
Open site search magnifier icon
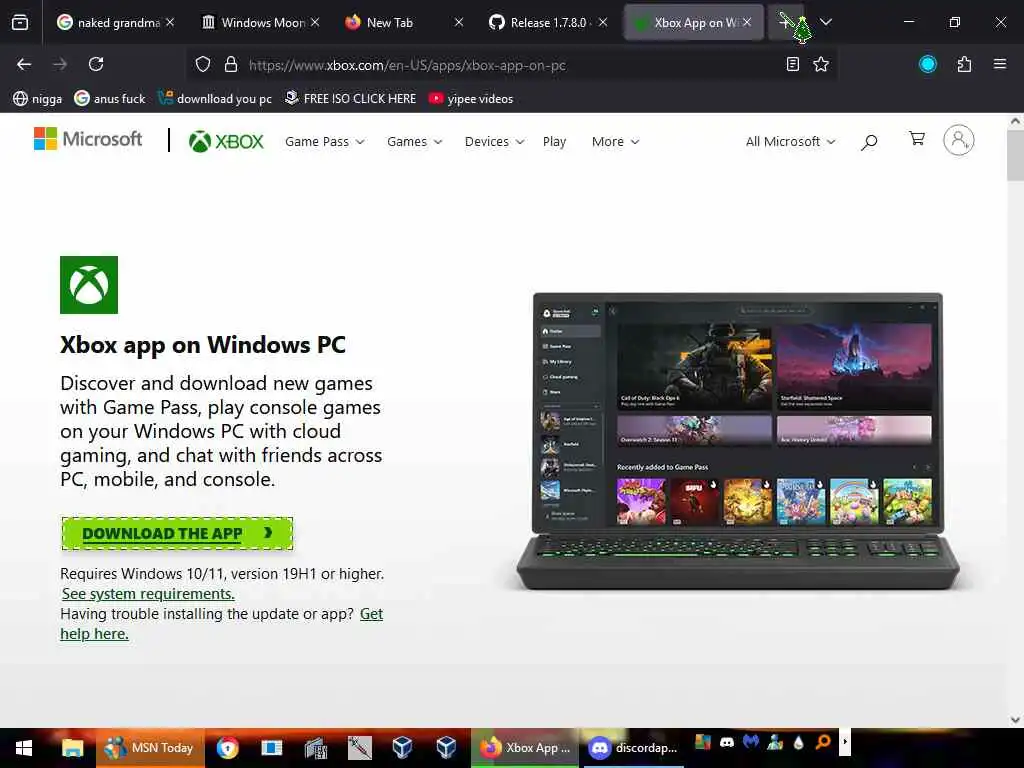pos(869,142)
